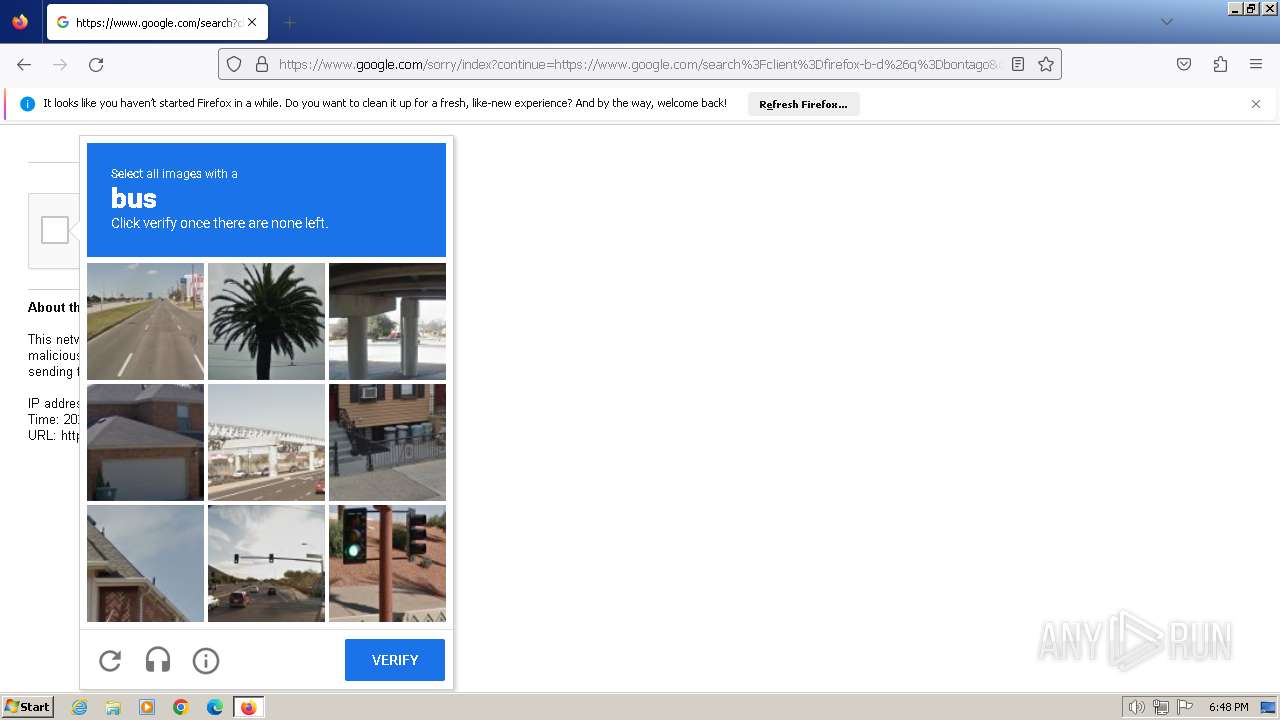The width and height of the screenshot is (1280, 720).
Task: Select the roof corner and sky tile
Action: click(x=145, y=563)
